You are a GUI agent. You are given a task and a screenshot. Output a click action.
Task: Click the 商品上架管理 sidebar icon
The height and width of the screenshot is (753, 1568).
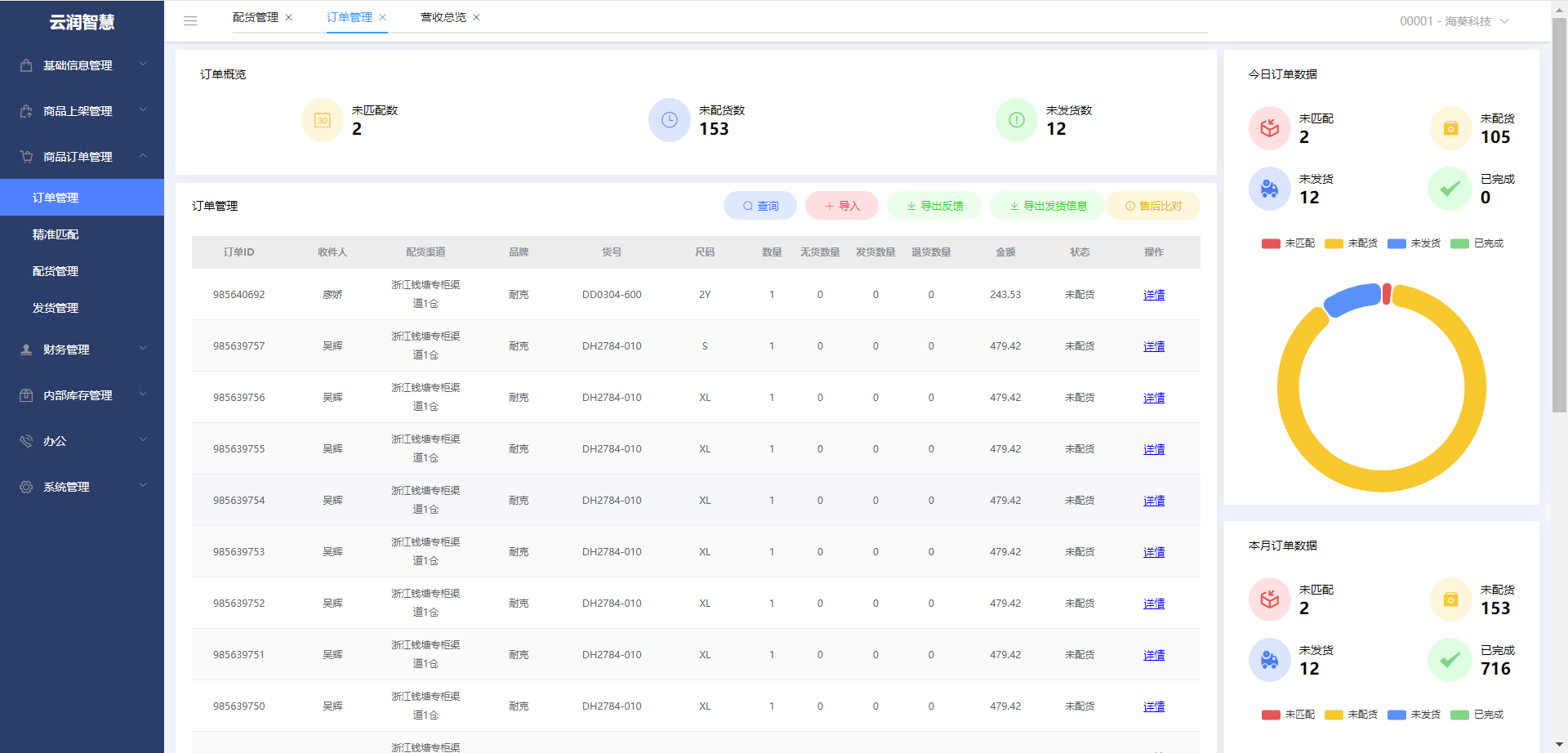pos(26,111)
